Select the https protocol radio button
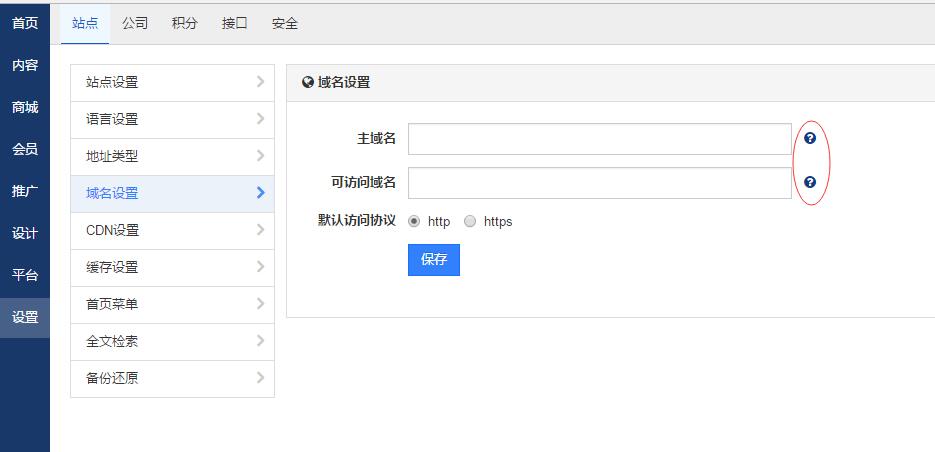The height and width of the screenshot is (452, 935). [470, 221]
